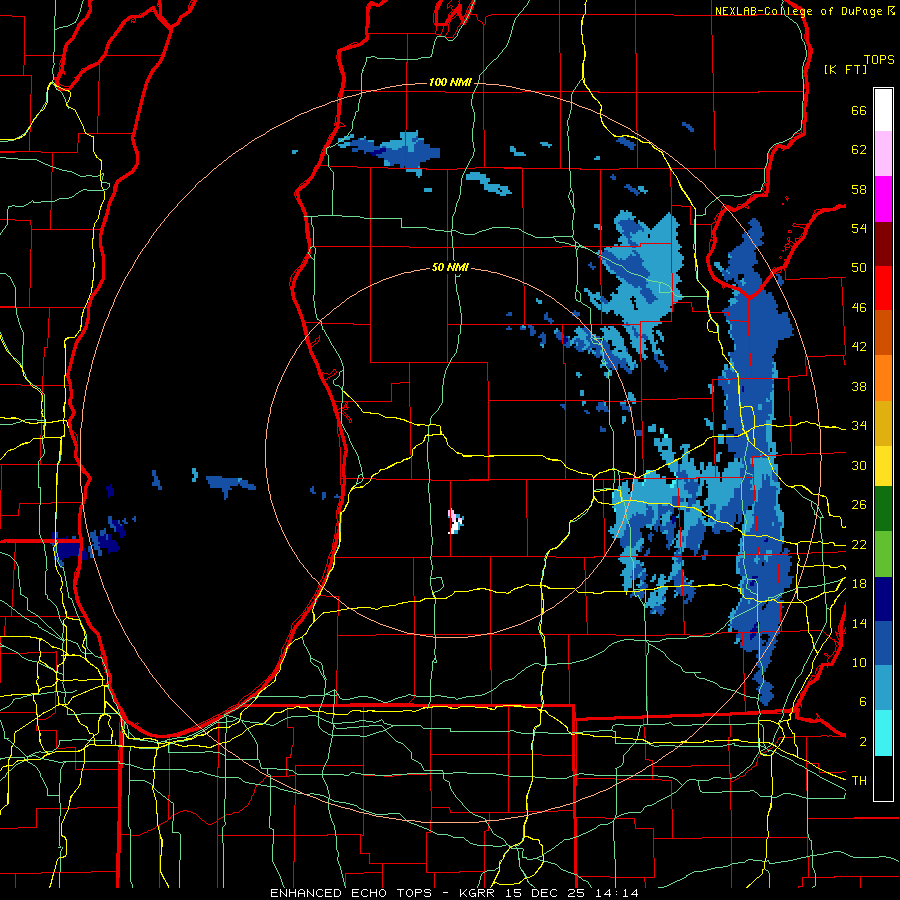The image size is (900, 900).
Task: Click the legend value "30"
Action: pos(859,465)
